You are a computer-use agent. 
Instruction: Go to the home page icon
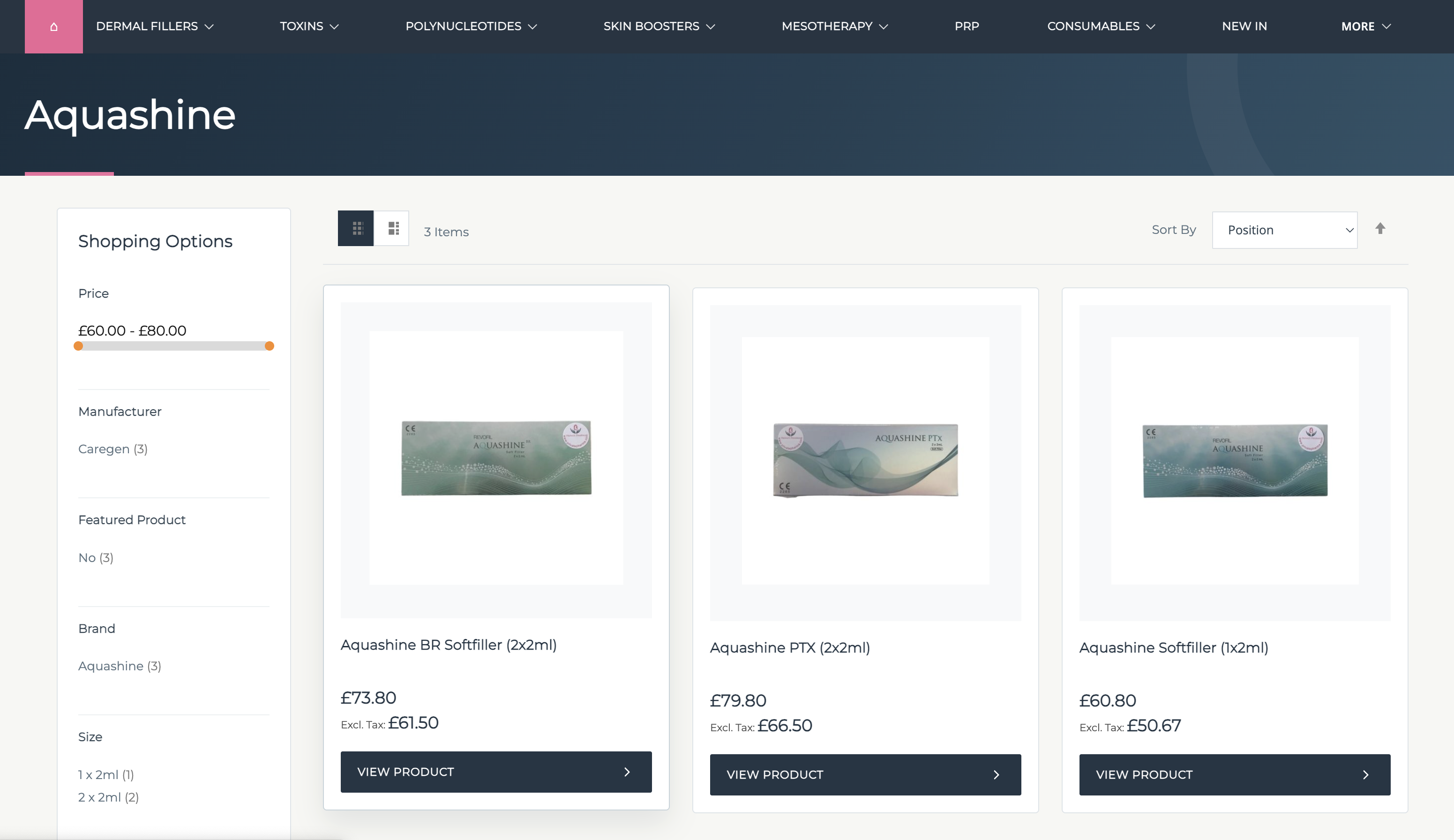point(53,27)
